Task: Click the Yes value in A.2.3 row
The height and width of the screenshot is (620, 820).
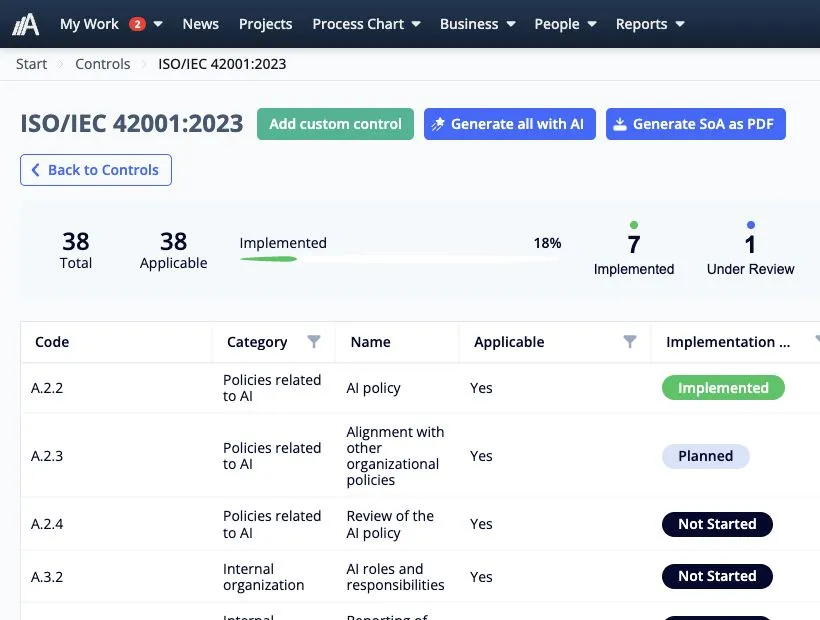Action: tap(481, 456)
